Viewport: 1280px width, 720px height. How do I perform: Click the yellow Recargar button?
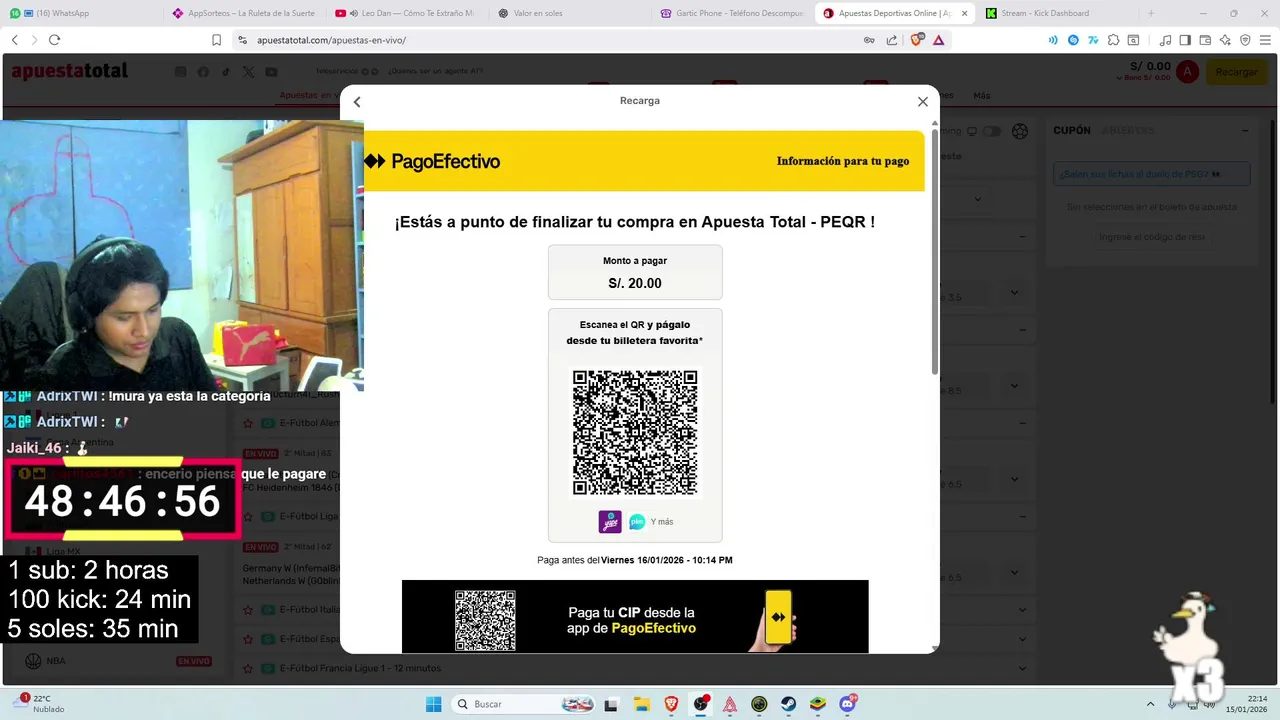pos(1237,72)
